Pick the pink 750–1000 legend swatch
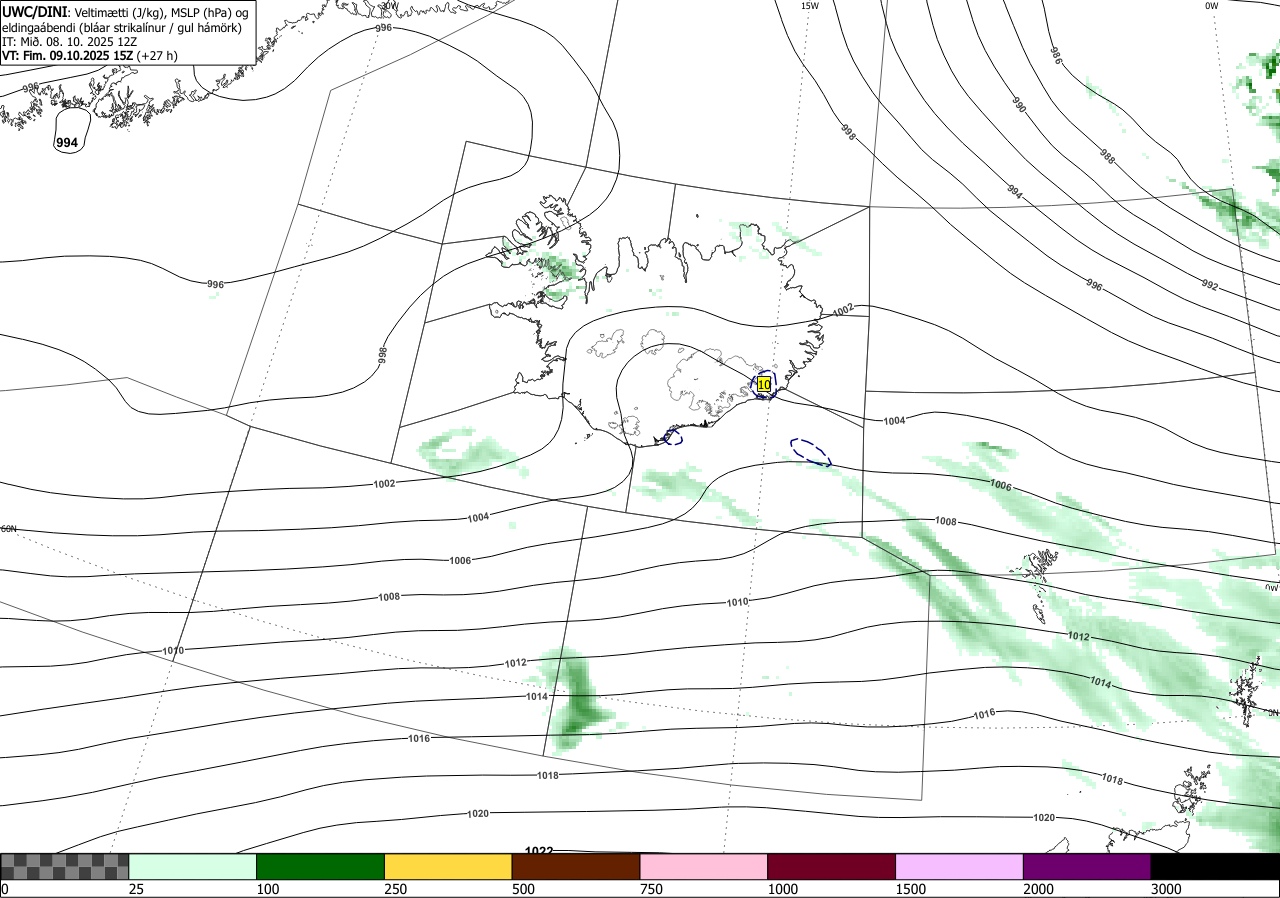1280x898 pixels. [704, 866]
